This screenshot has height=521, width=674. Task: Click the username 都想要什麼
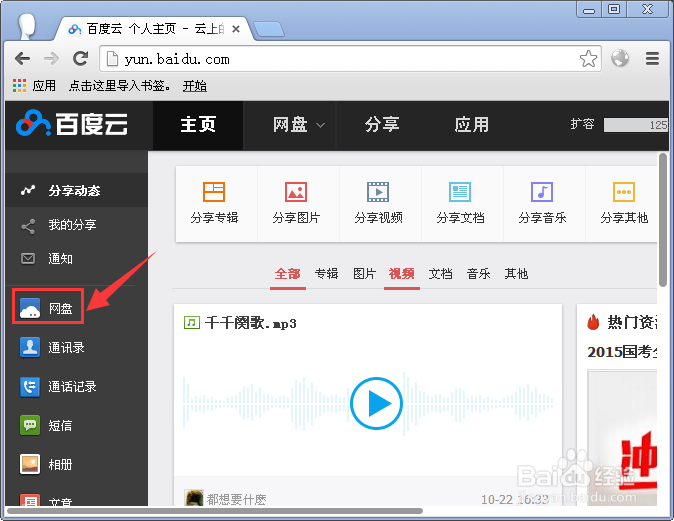236,499
